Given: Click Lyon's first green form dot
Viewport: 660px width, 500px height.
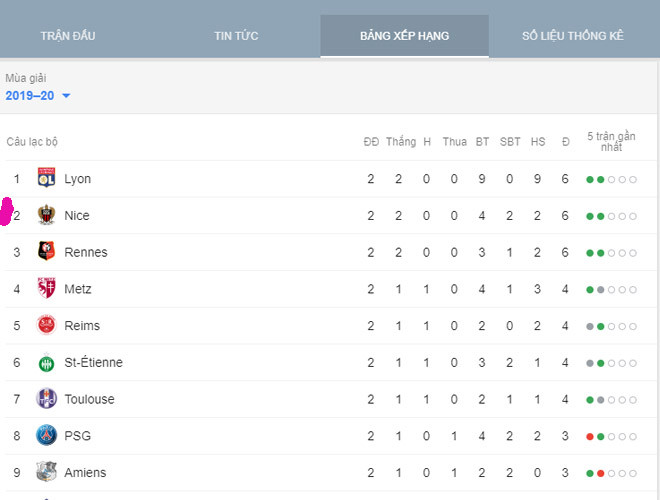Looking at the screenshot, I should coord(590,180).
